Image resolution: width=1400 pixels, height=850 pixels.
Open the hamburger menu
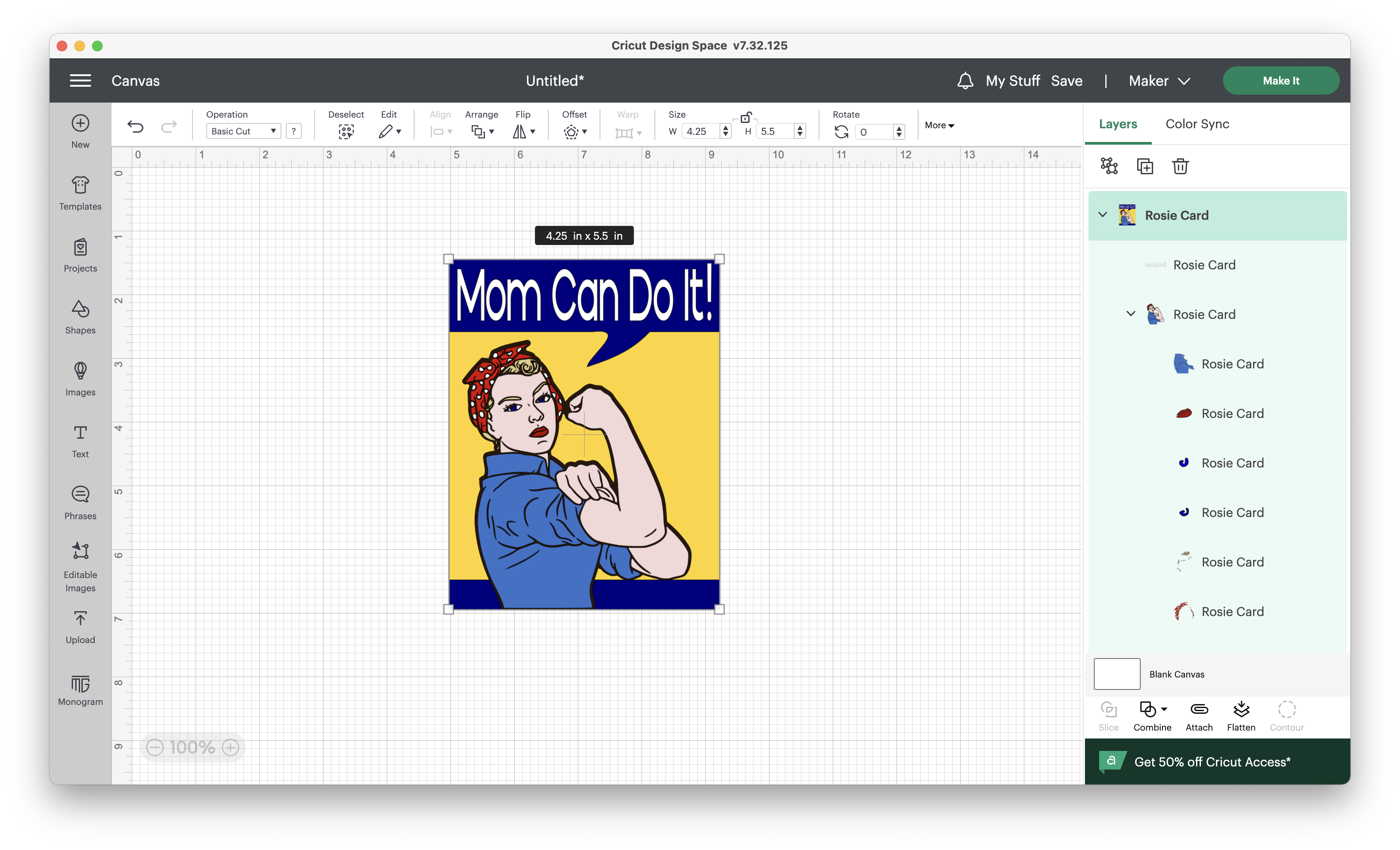80,80
